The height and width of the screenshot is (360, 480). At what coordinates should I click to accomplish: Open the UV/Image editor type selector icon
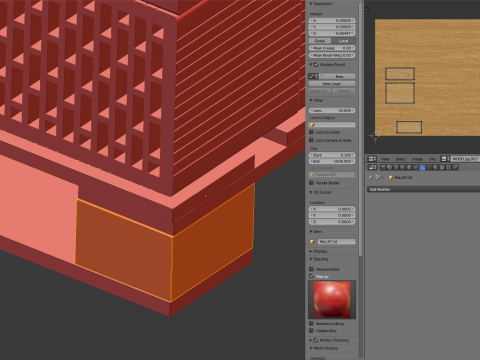click(x=372, y=159)
